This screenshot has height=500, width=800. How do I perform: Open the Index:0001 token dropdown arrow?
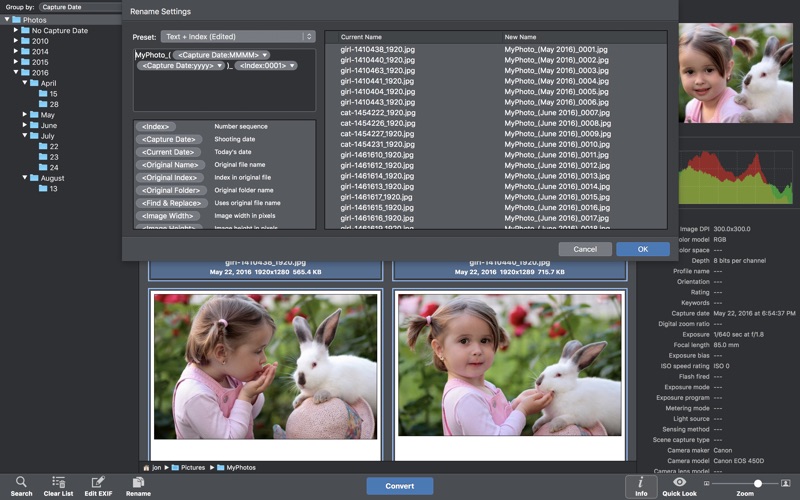click(x=291, y=66)
